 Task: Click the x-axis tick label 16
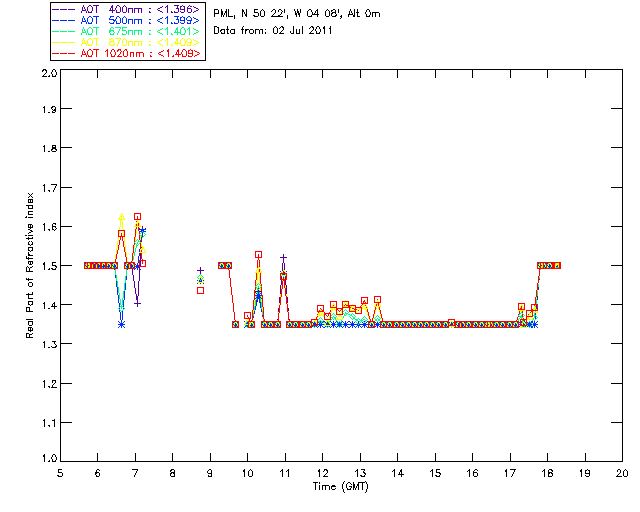[473, 473]
